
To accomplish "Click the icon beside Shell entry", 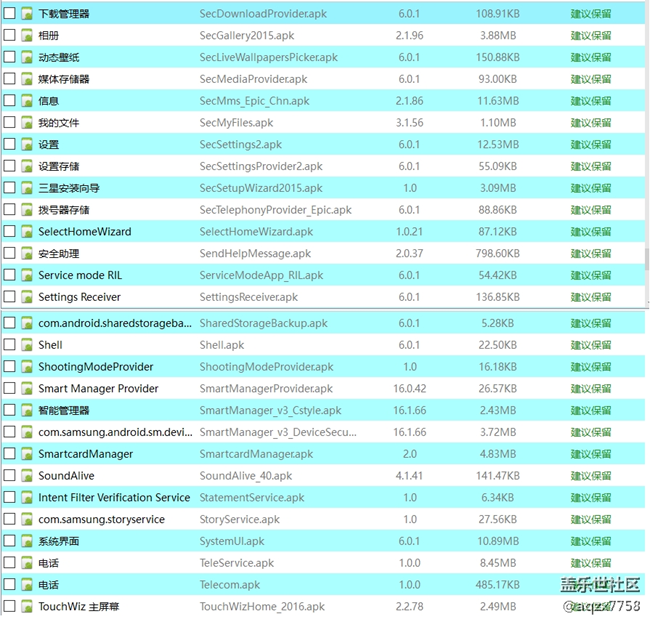I will [x=28, y=345].
